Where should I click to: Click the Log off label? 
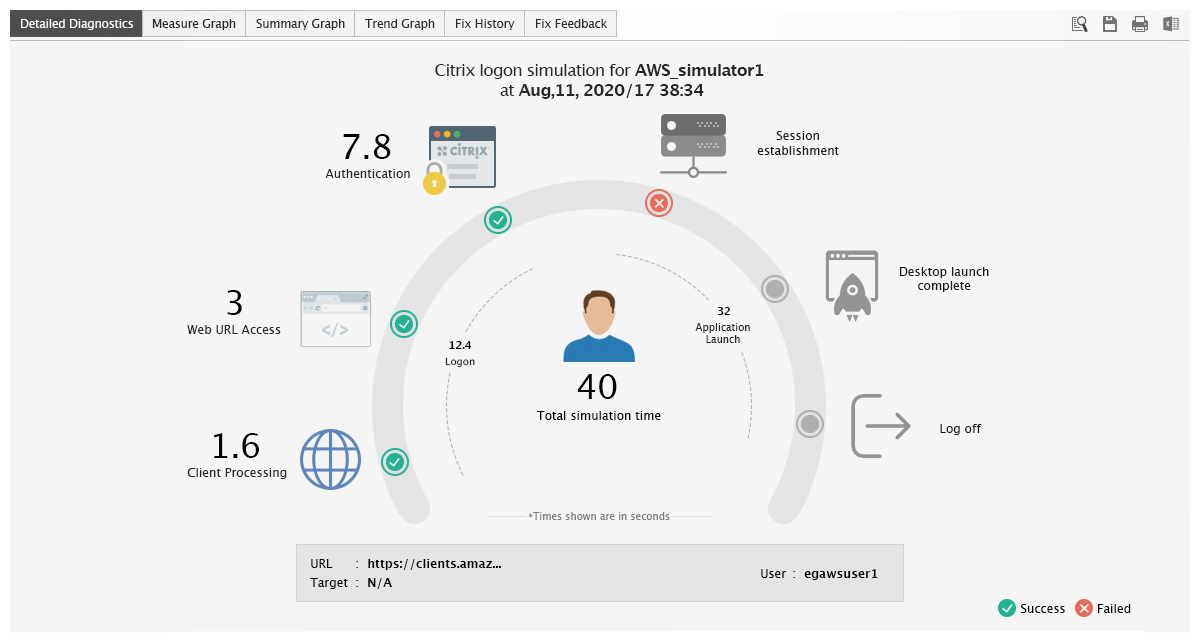tap(960, 429)
